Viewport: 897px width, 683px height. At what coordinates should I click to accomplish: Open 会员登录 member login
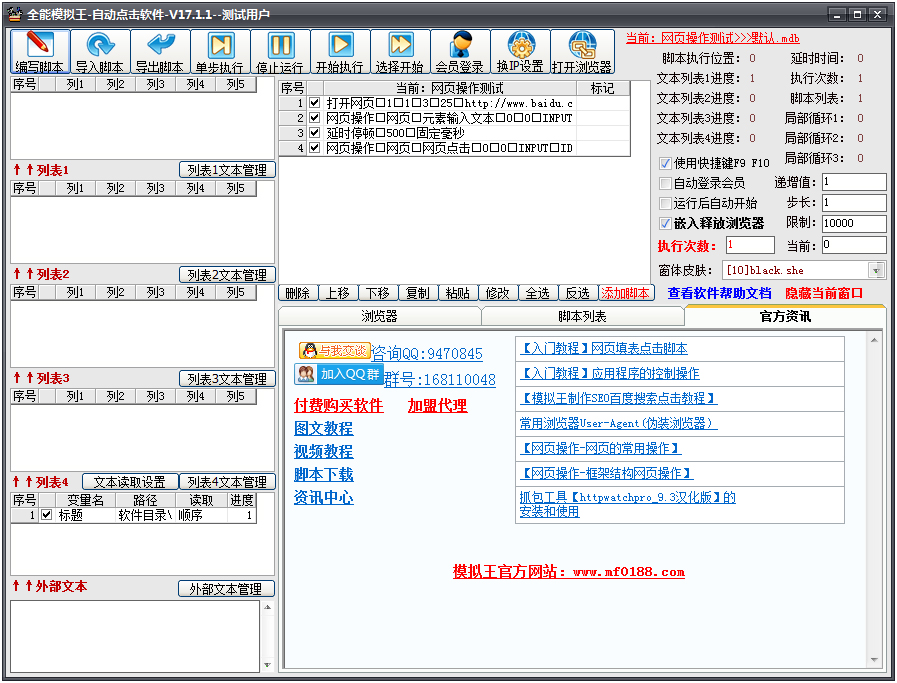click(461, 52)
